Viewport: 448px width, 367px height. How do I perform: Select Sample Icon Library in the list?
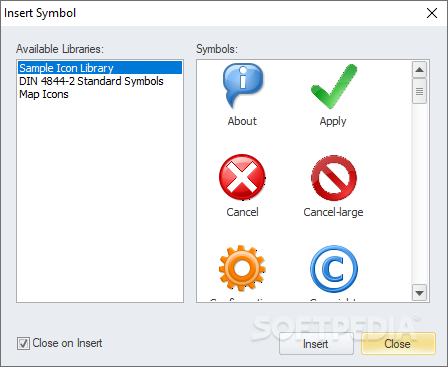(100, 68)
